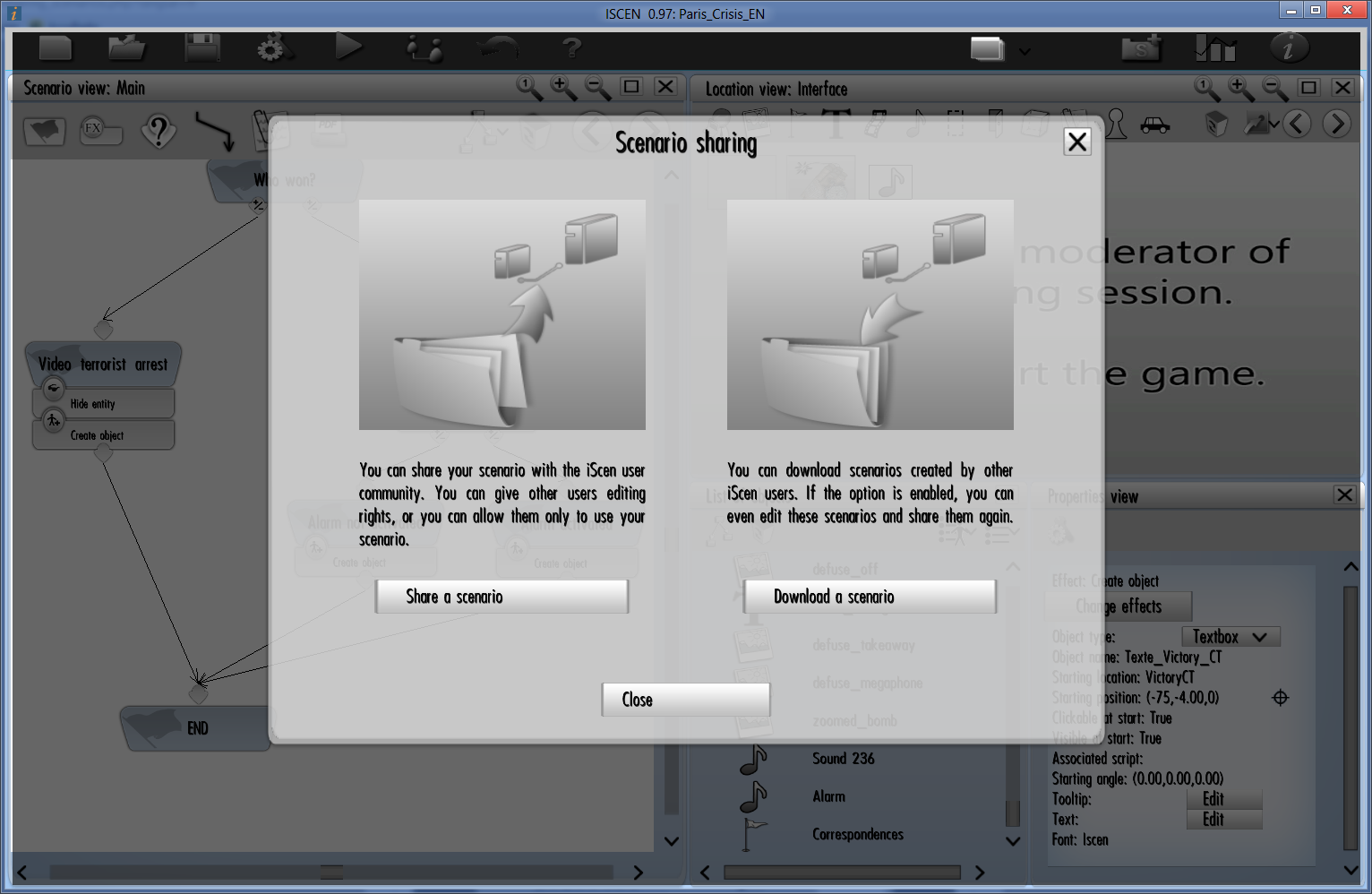Close the Scenario sharing dialog with X
This screenshot has width=1372, height=894.
click(x=1077, y=142)
